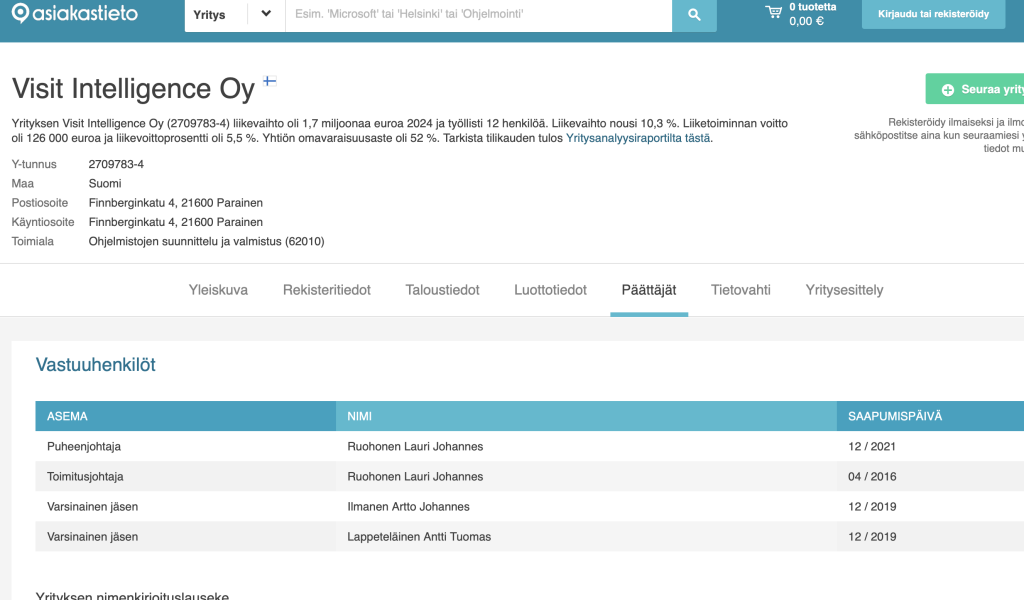This screenshot has width=1024, height=600.
Task: Click the date 04 / 2016
Action: tap(872, 477)
